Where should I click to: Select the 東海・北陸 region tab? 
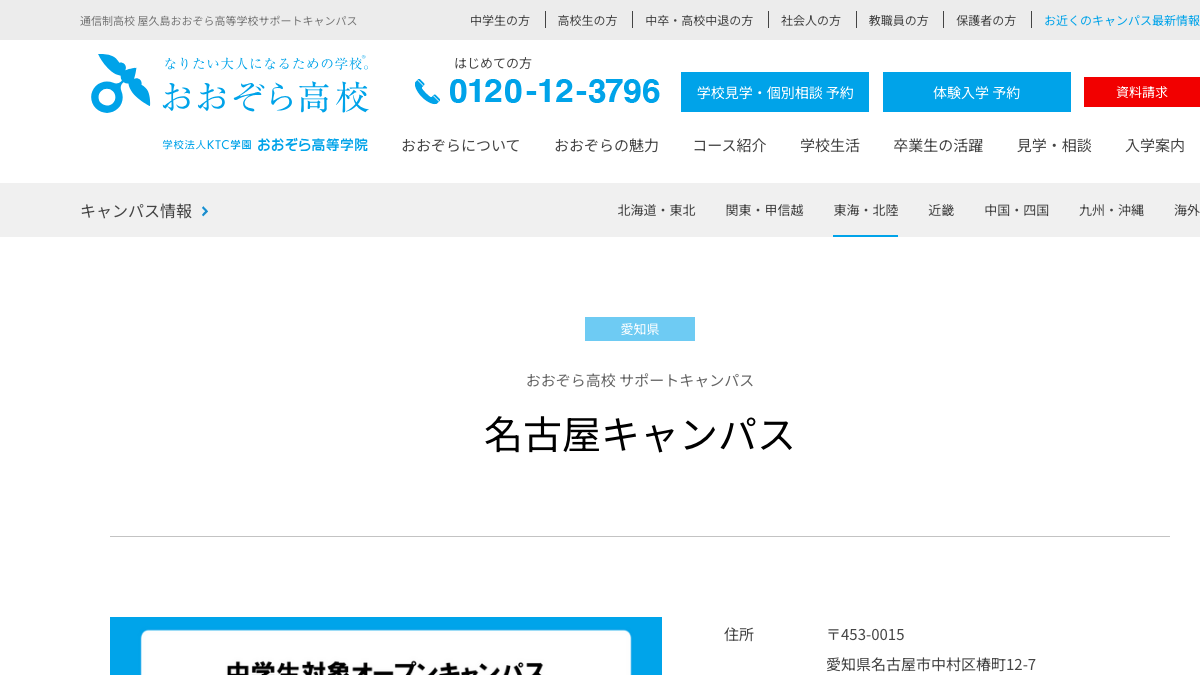pos(866,210)
